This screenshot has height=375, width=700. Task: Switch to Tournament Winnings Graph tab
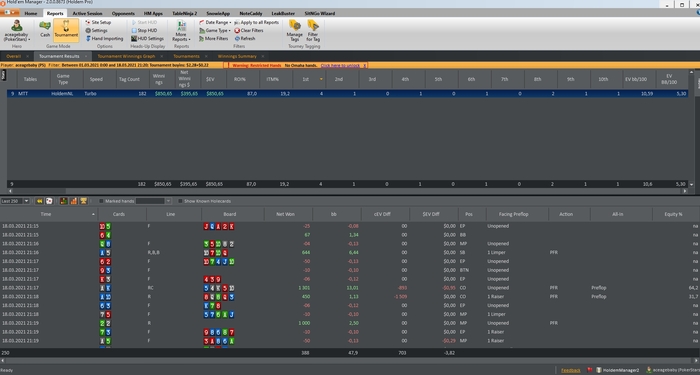pyautogui.click(x=126, y=56)
